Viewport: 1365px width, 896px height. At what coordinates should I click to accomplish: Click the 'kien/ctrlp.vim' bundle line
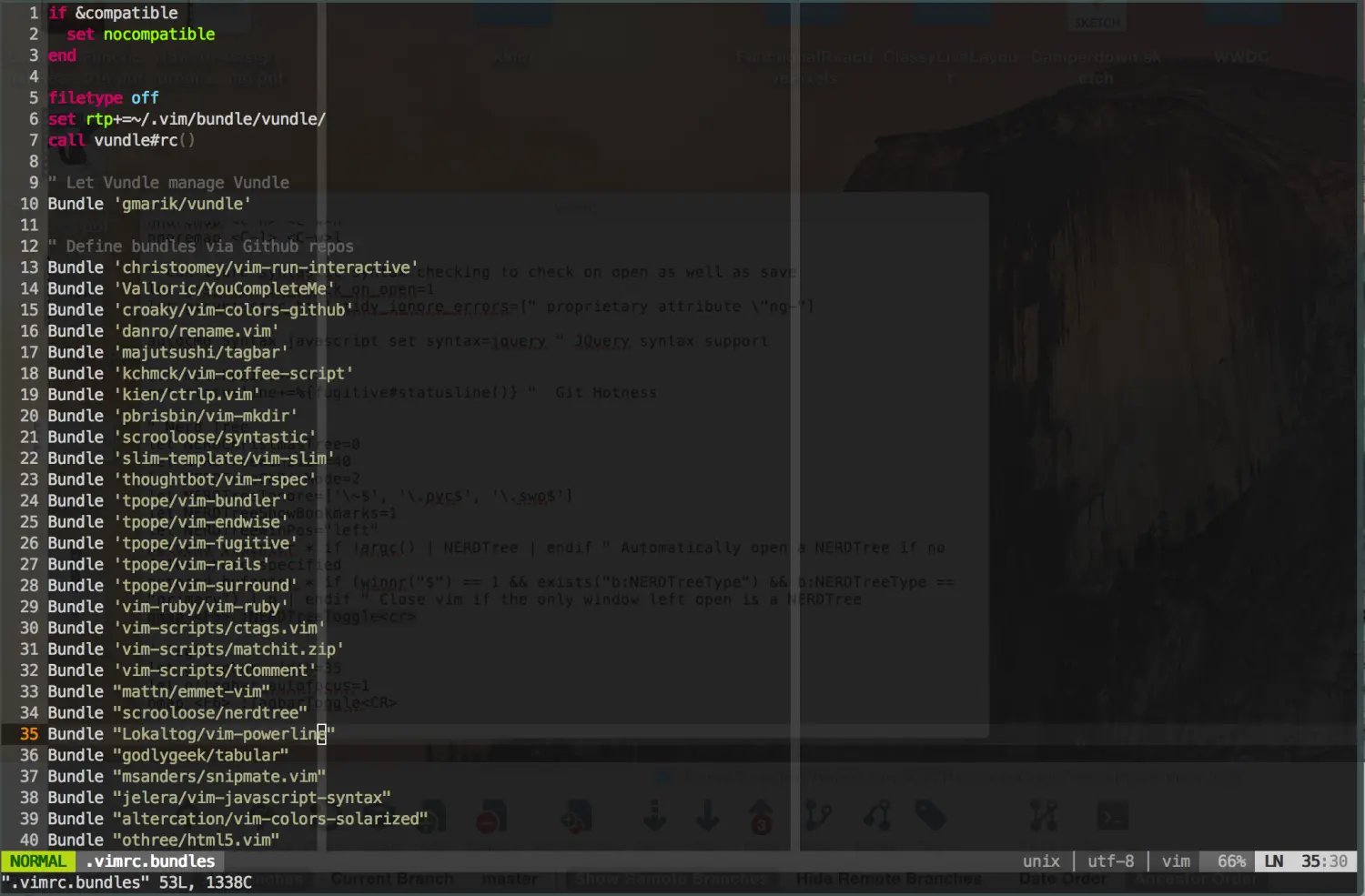coord(154,395)
